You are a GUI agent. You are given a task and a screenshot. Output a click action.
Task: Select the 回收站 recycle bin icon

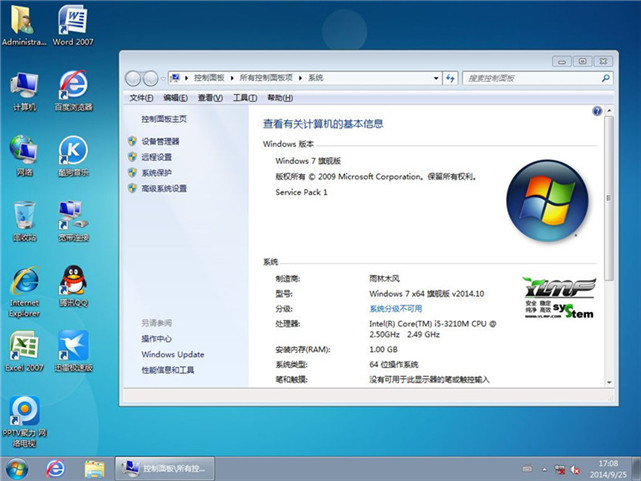pos(25,221)
